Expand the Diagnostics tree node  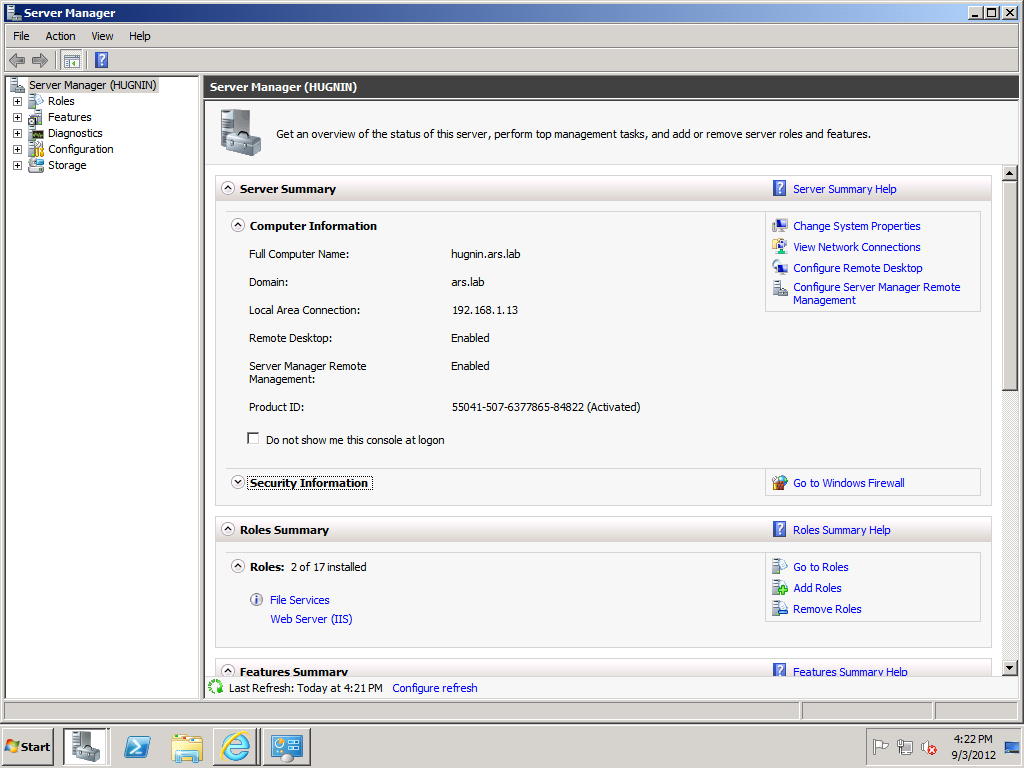click(x=18, y=133)
